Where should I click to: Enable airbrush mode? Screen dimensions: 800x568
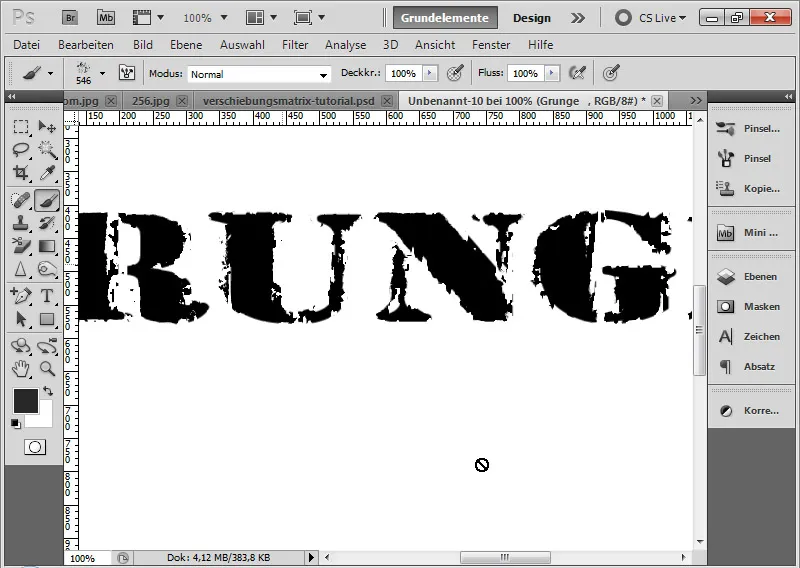click(578, 73)
